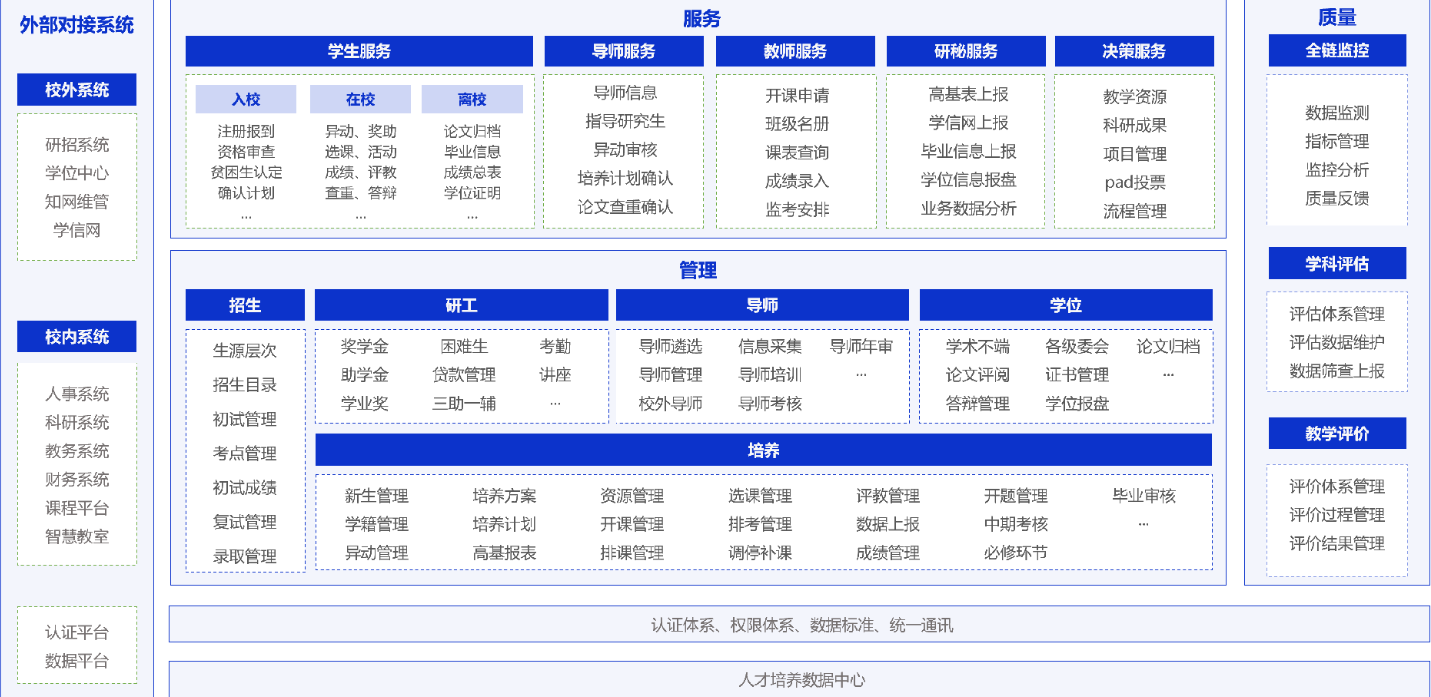Click 开课申请 under 教师服务
The height and width of the screenshot is (697, 1431).
(x=796, y=96)
